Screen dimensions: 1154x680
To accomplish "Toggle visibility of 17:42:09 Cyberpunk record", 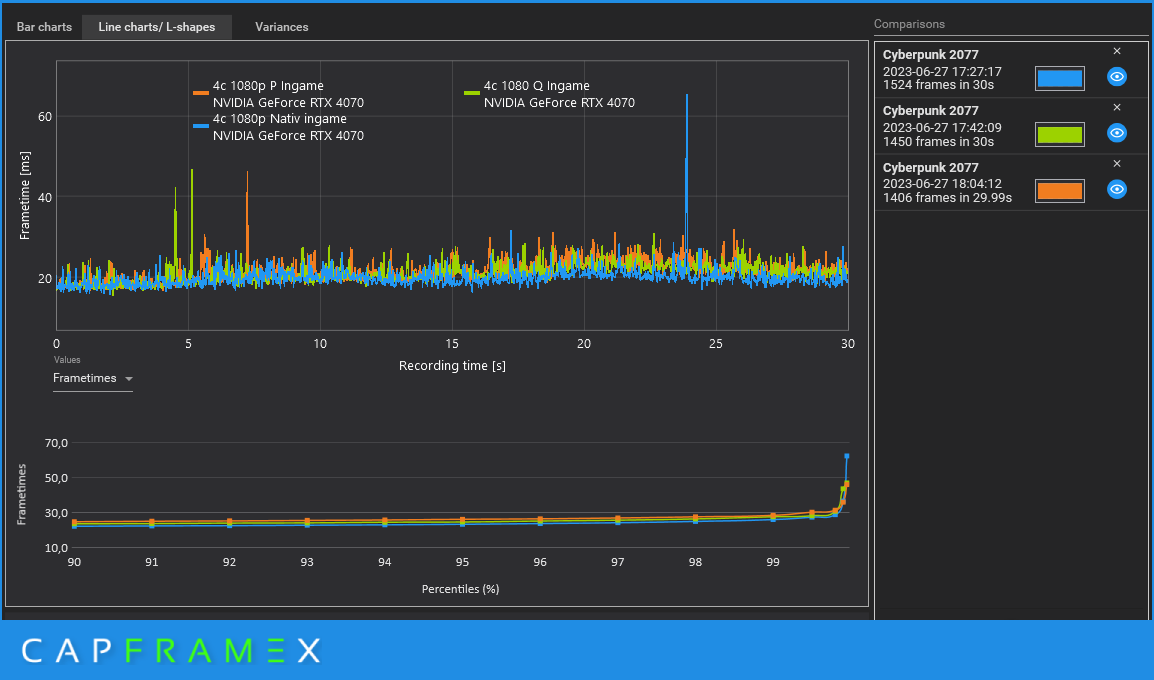I will tap(1116, 132).
